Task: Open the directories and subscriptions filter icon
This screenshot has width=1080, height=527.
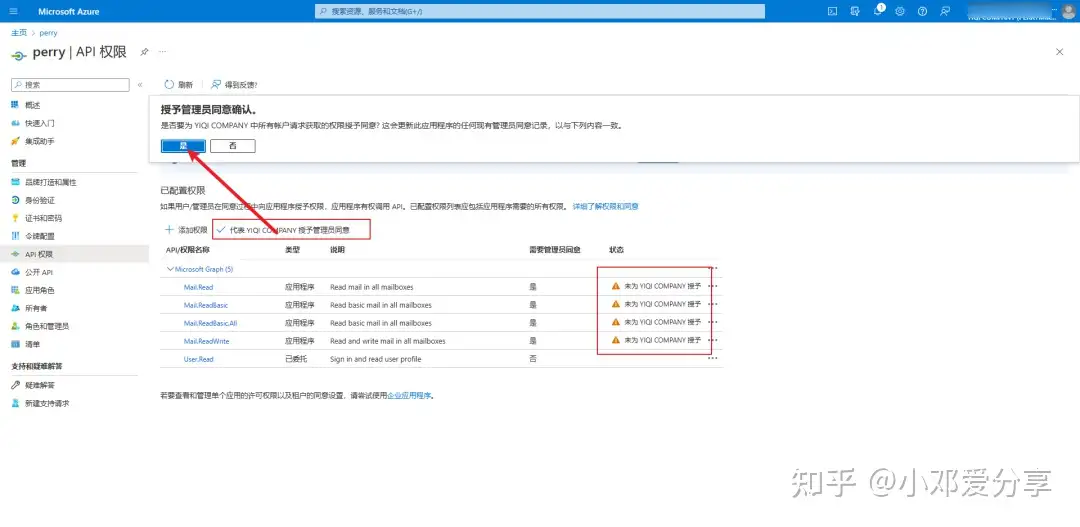Action: coord(855,11)
